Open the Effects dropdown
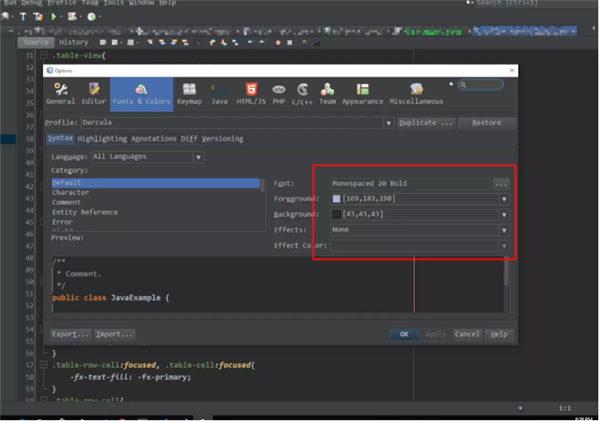The width and height of the screenshot is (600, 421). click(504, 230)
